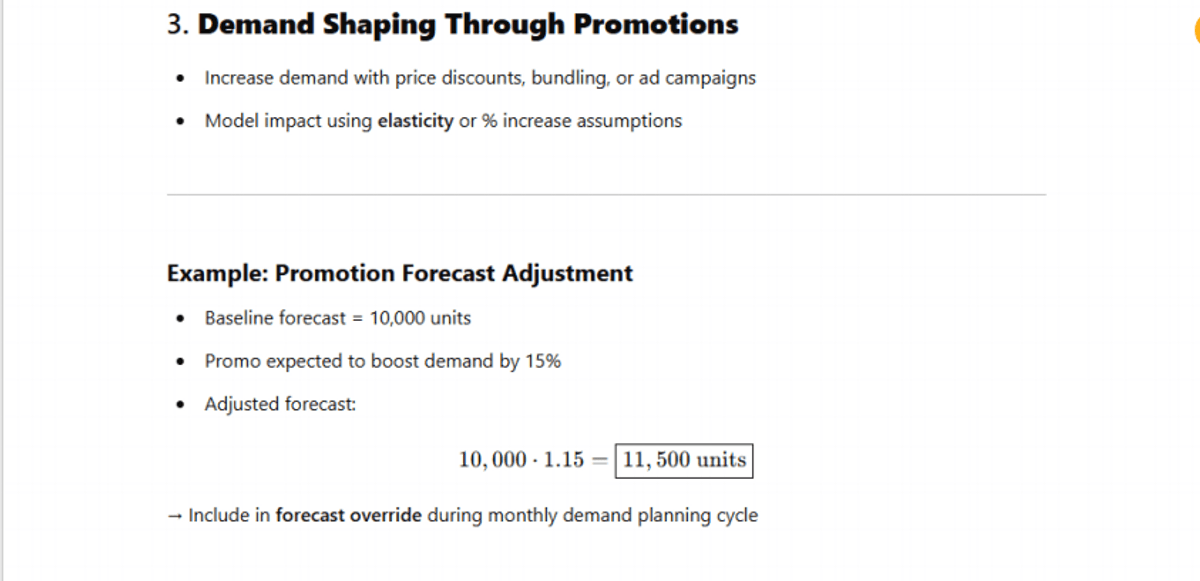Viewport: 1200px width, 581px height.
Task: Click the arrow symbol before "Include in"
Action: pyautogui.click(x=175, y=516)
